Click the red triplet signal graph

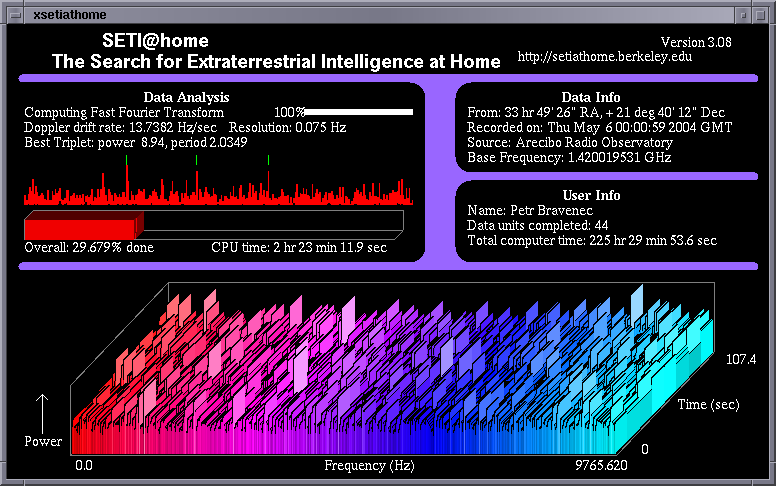218,181
